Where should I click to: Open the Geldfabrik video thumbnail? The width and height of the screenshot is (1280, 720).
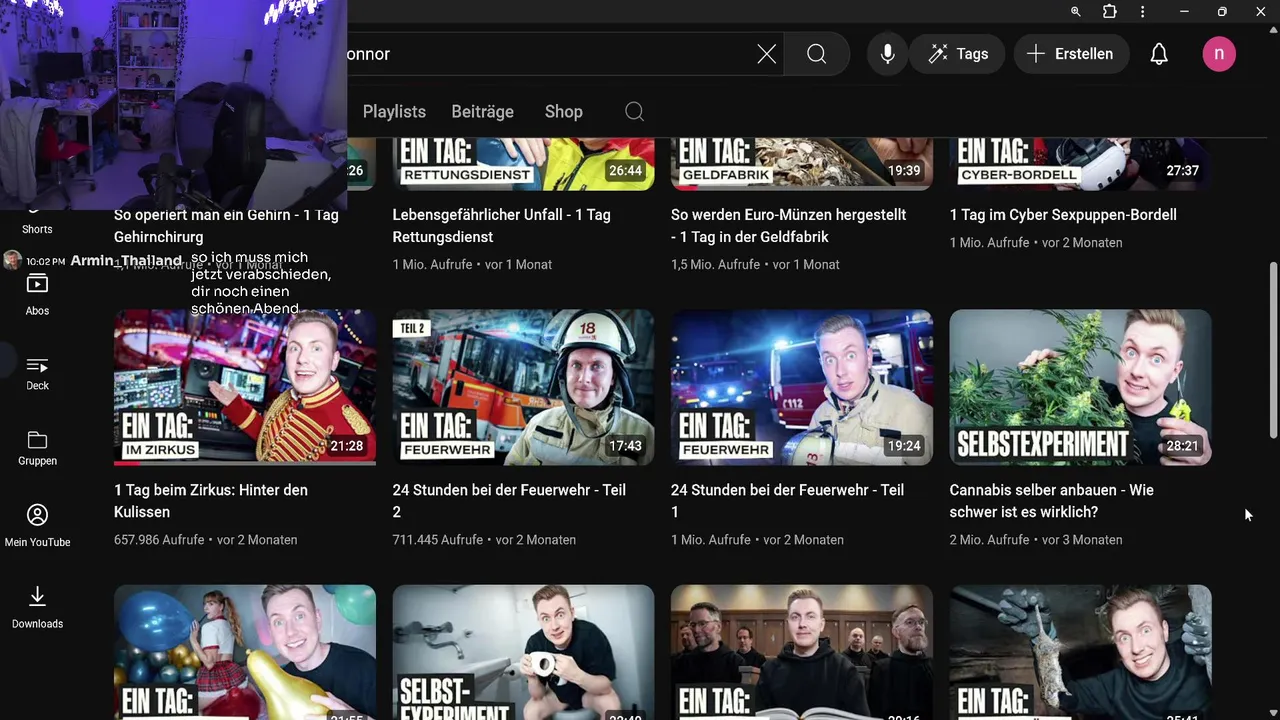click(x=801, y=164)
